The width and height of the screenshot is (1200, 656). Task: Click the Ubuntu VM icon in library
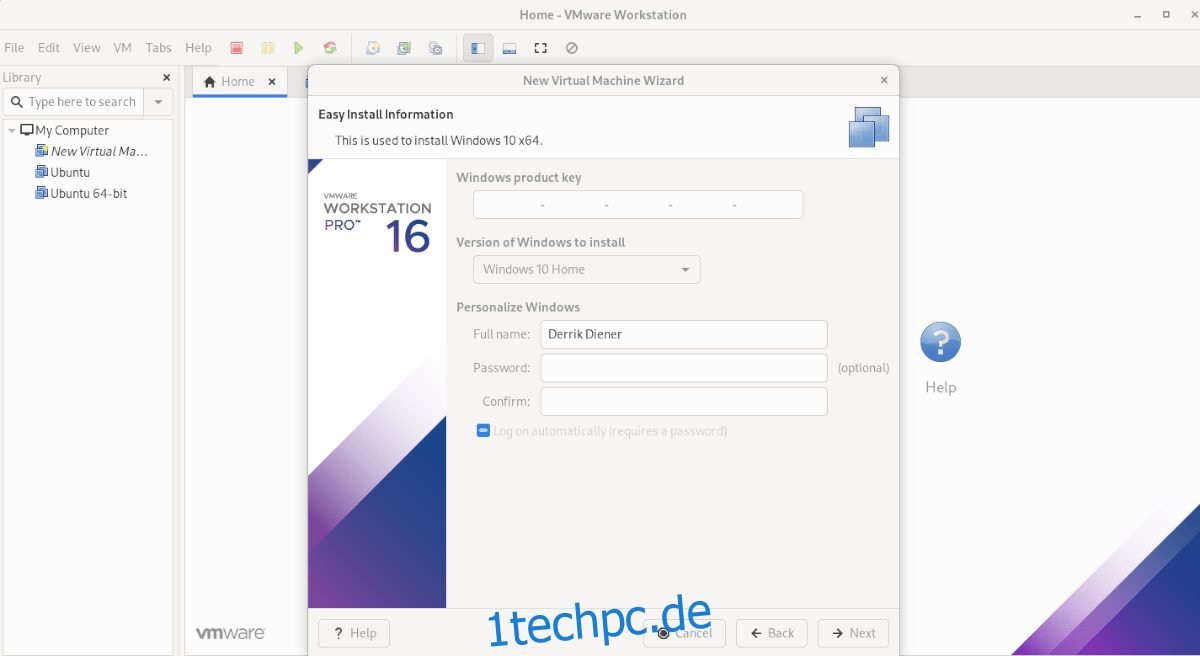click(x=41, y=172)
